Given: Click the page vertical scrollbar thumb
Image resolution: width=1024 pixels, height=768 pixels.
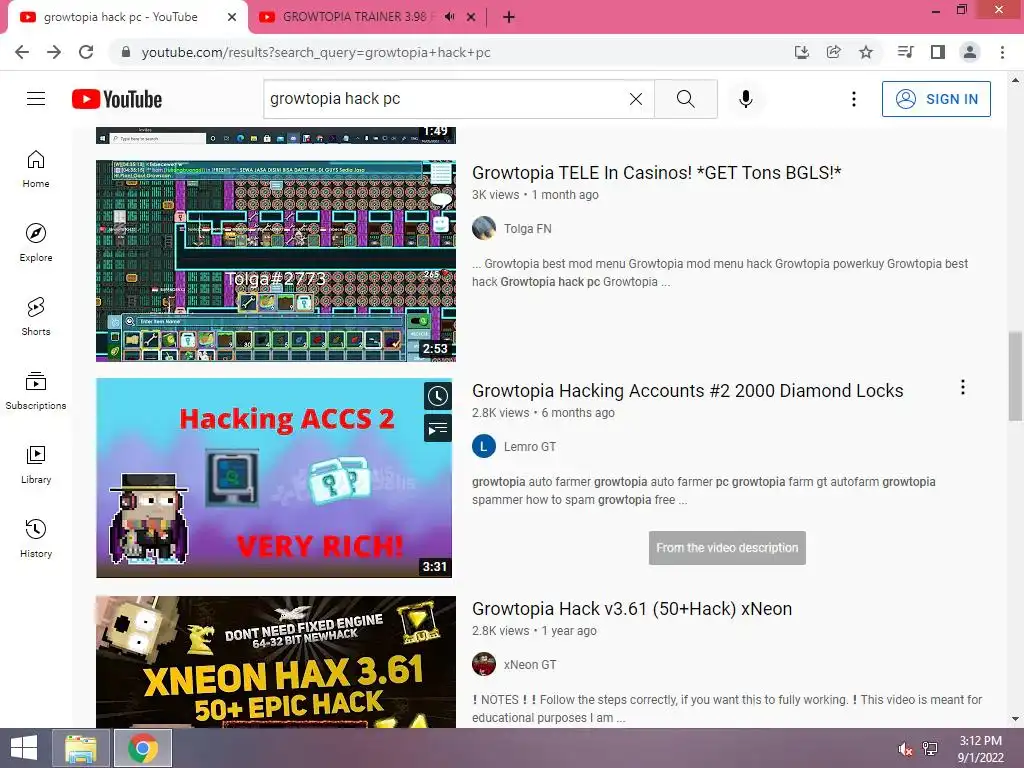Looking at the screenshot, I should tap(1015, 376).
